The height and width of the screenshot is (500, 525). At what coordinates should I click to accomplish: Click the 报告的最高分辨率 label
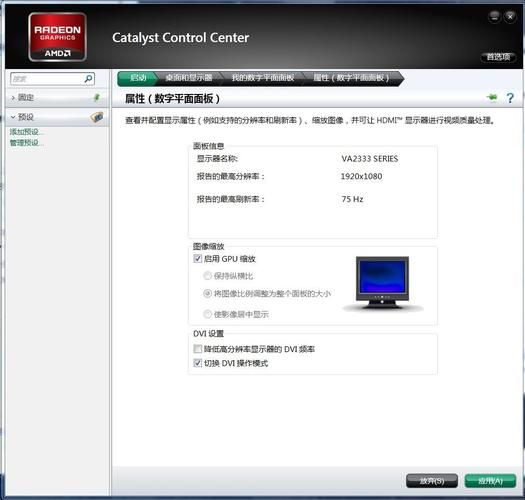coord(230,176)
